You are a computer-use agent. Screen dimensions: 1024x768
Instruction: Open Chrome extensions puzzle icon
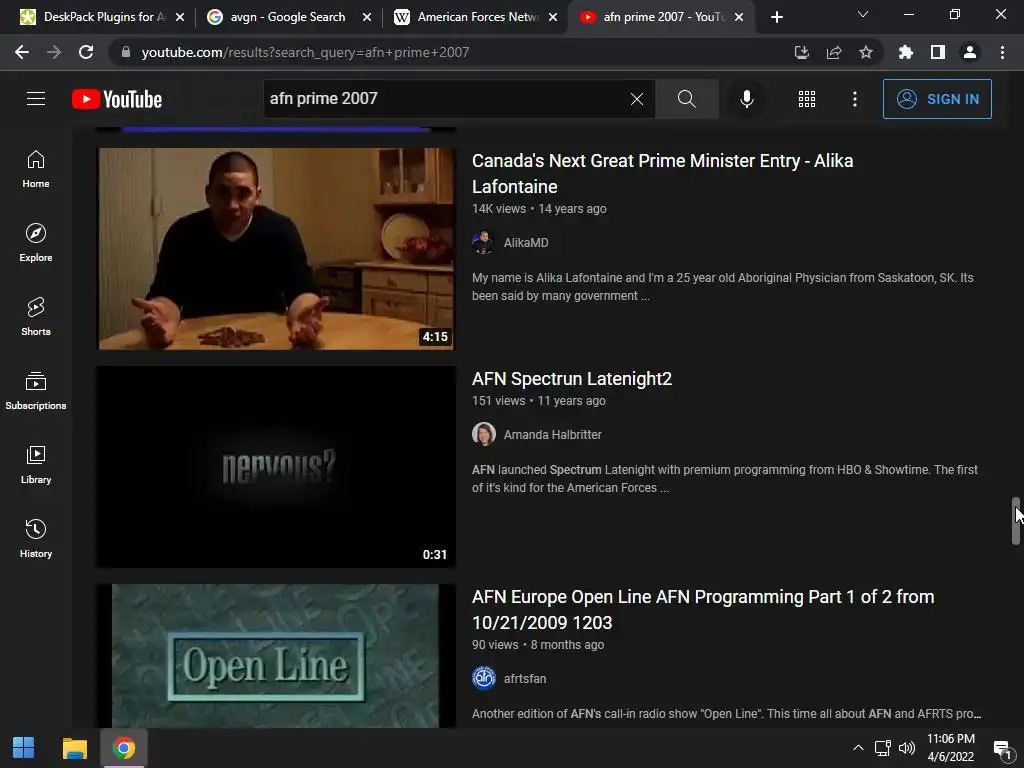[x=905, y=52]
